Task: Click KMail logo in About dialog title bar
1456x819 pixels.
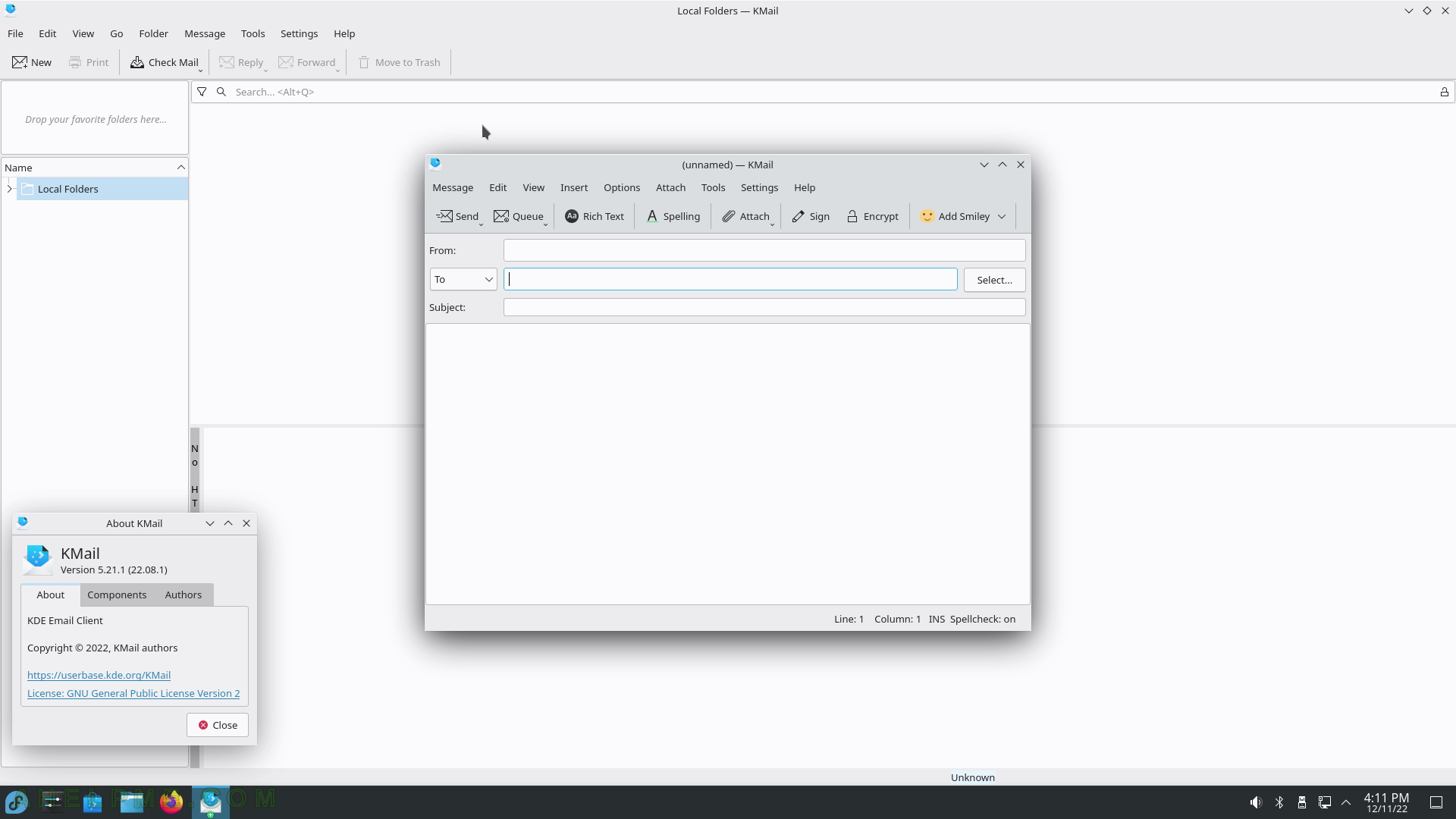Action: tap(23, 522)
